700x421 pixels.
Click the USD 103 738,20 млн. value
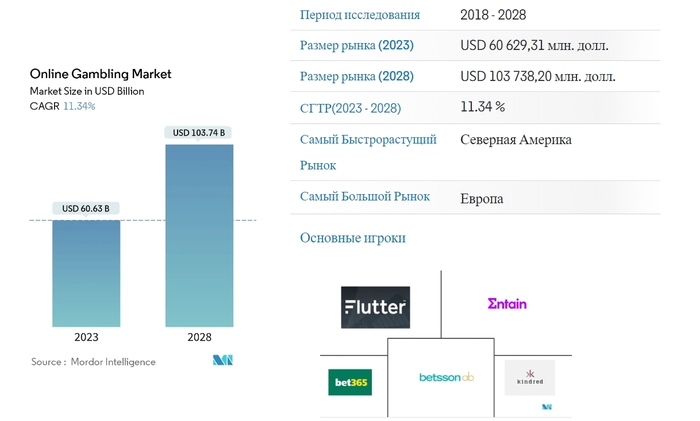click(538, 76)
